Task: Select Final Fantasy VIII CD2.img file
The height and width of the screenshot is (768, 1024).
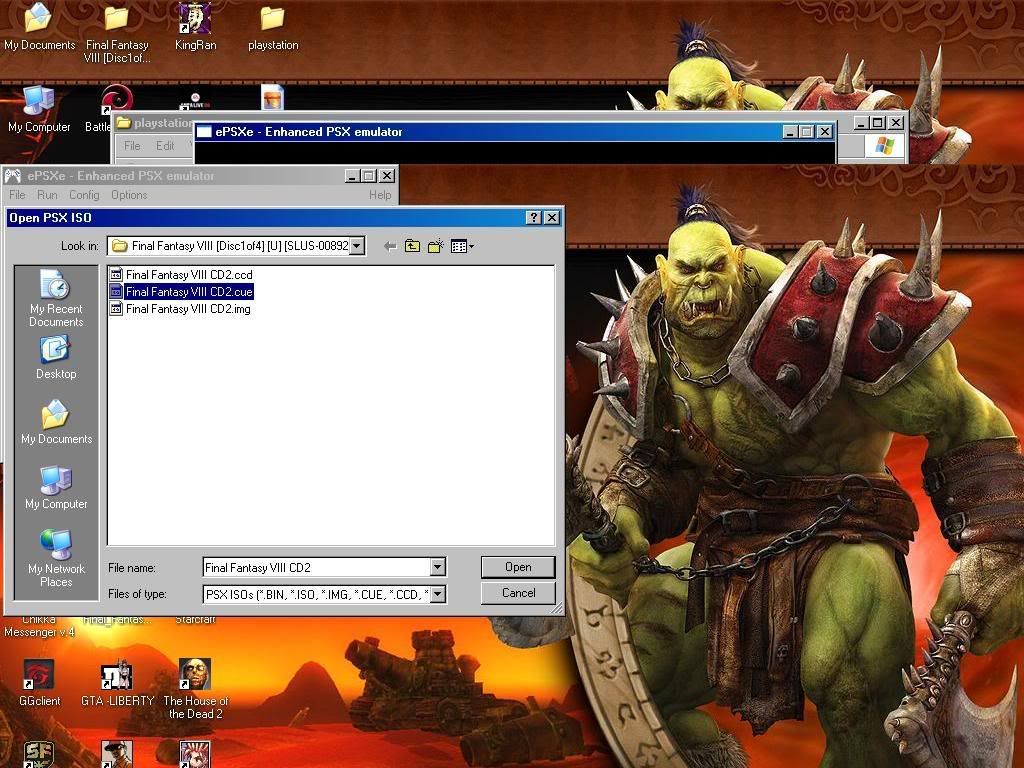Action: coord(188,309)
